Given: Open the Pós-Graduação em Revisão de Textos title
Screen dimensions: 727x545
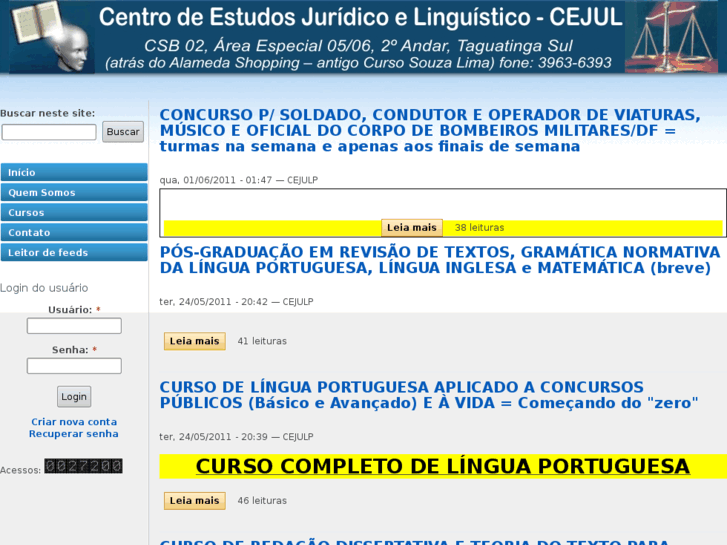Looking at the screenshot, I should pos(440,260).
